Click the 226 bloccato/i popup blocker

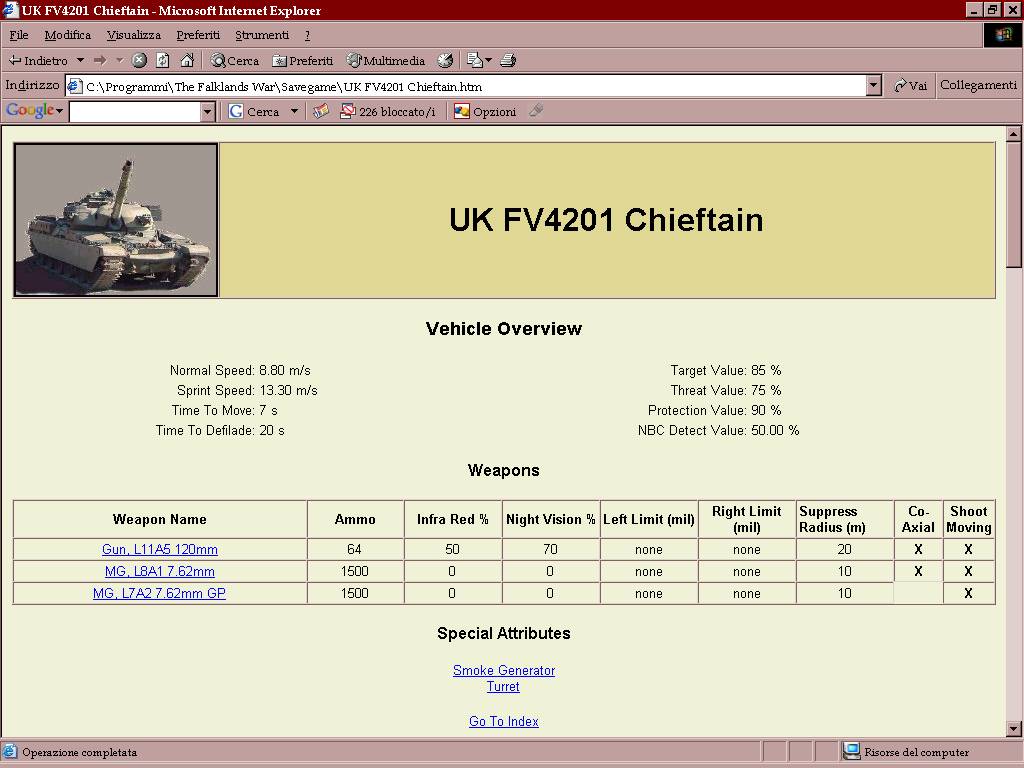point(388,112)
